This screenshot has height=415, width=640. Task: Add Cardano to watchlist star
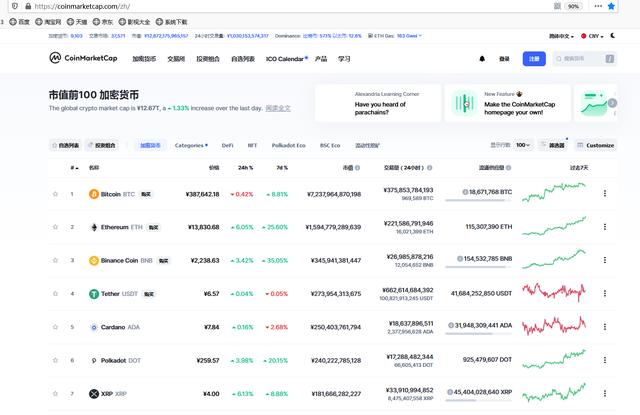point(55,327)
